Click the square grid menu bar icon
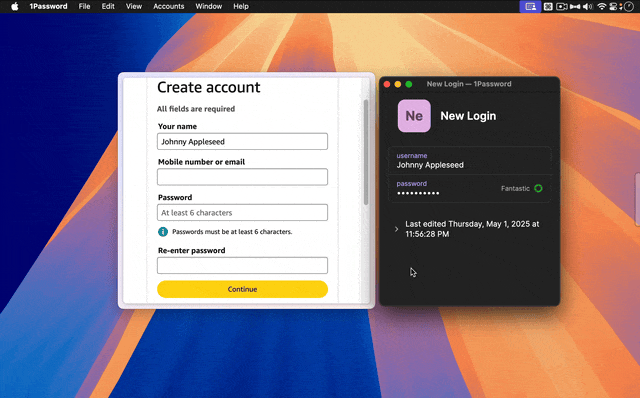640x398 pixels. [548, 7]
